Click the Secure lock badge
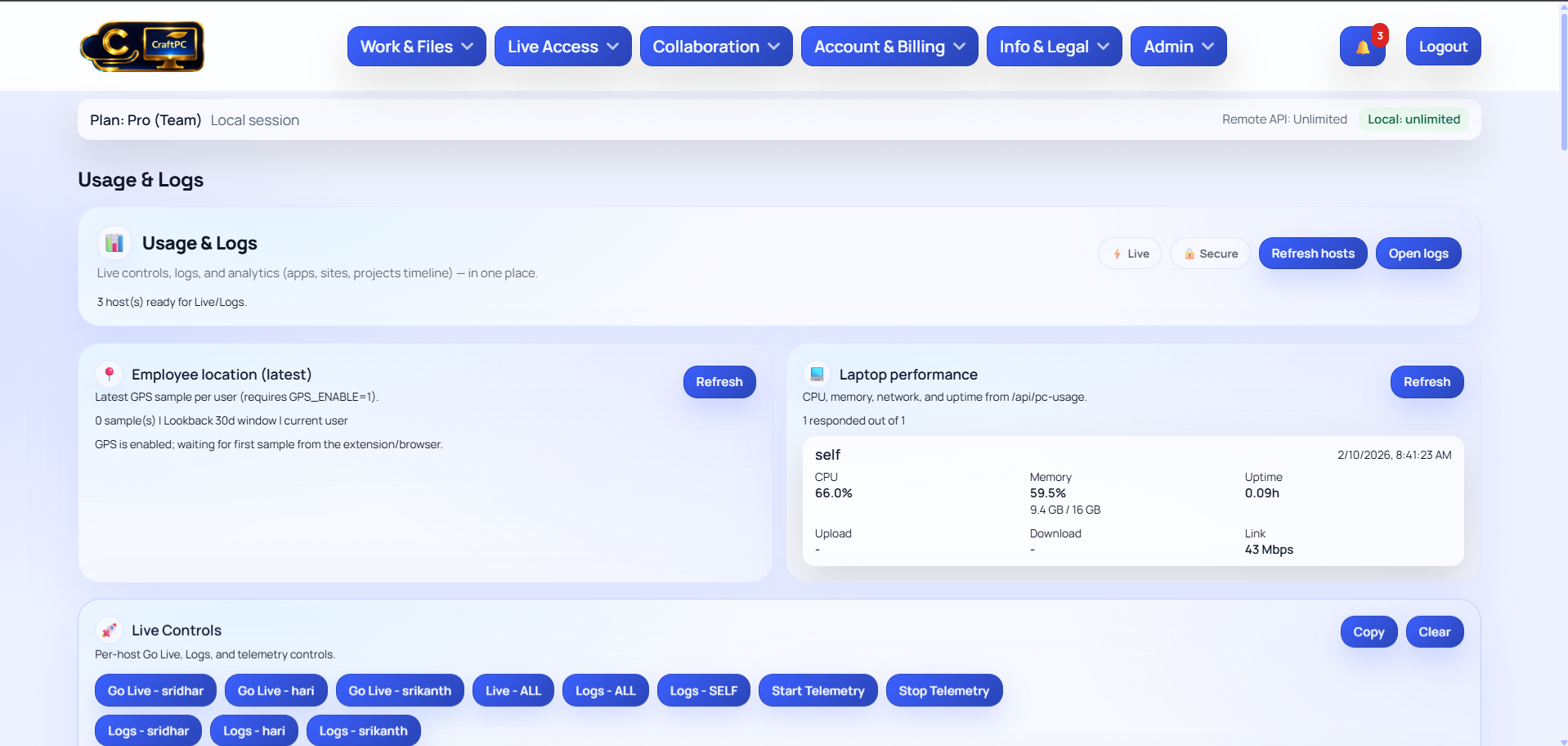 pos(1210,254)
